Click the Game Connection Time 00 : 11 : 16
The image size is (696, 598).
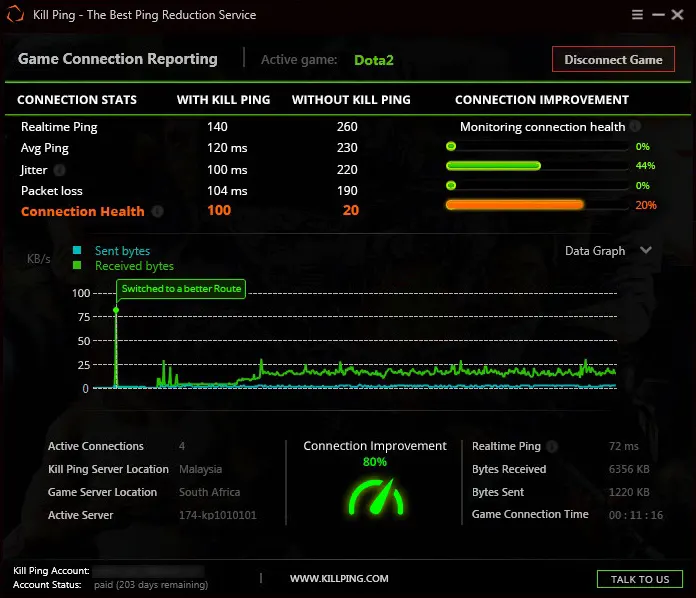pos(636,515)
